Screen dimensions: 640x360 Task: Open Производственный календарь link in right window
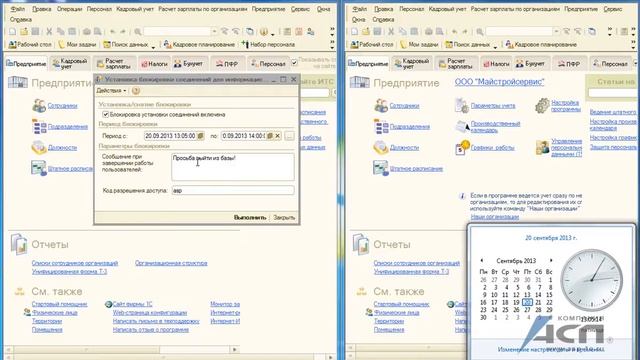pos(496,127)
